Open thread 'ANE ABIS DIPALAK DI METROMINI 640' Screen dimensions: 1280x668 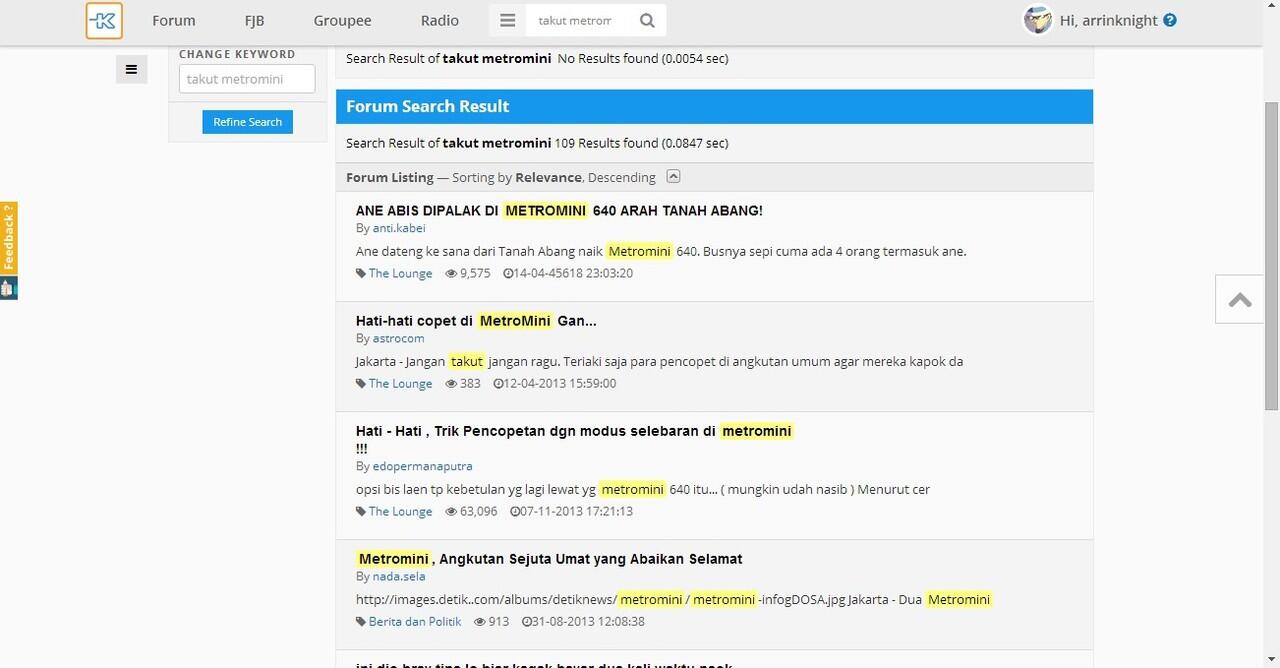click(559, 210)
